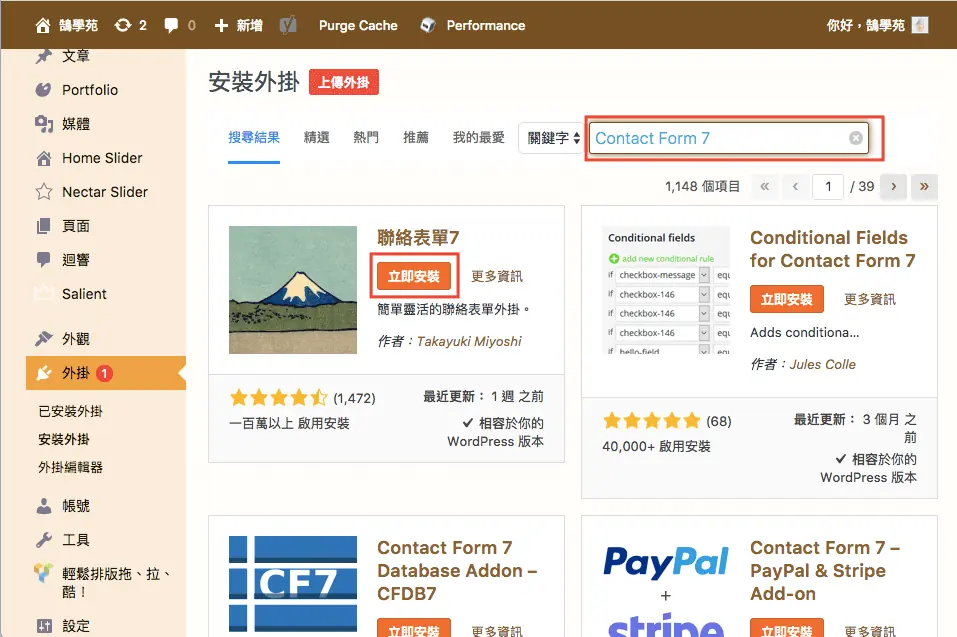
Task: Switch to the 推薦 tab
Action: [416, 138]
